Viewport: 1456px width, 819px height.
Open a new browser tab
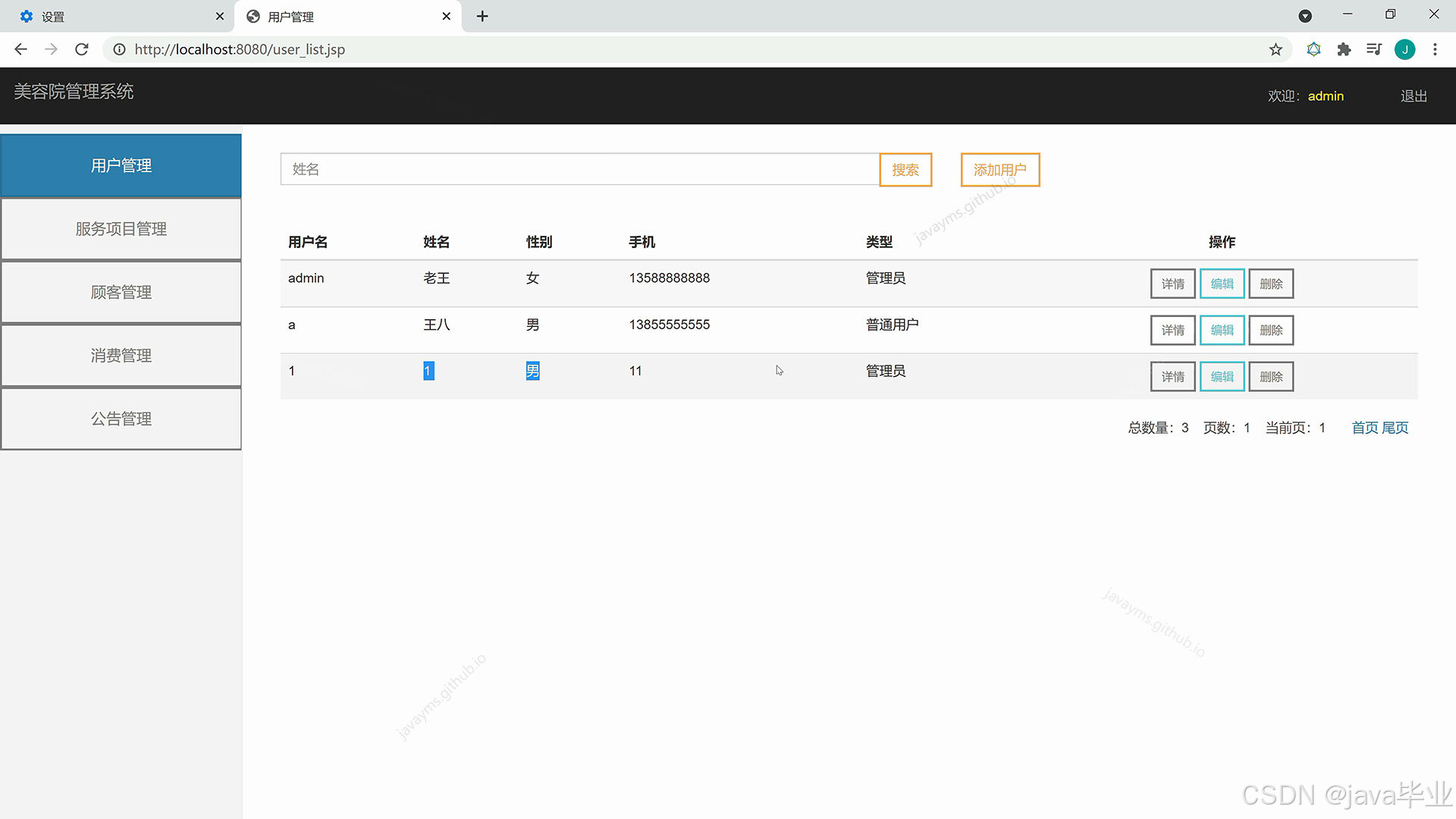coord(482,16)
